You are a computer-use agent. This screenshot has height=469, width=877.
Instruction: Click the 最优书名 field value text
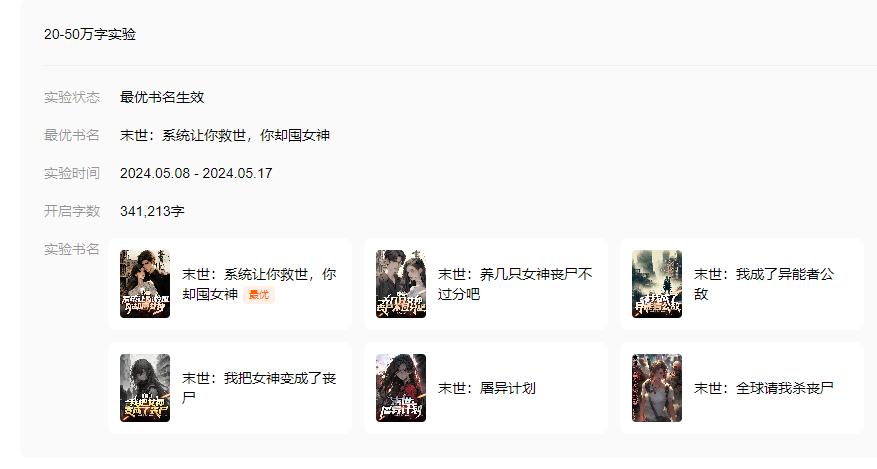225,135
